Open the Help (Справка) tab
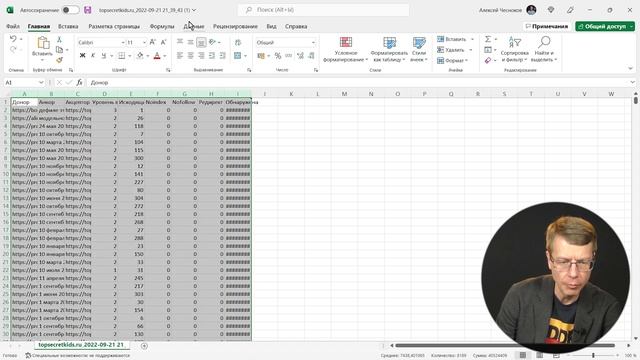The height and width of the screenshot is (360, 640). click(x=296, y=26)
